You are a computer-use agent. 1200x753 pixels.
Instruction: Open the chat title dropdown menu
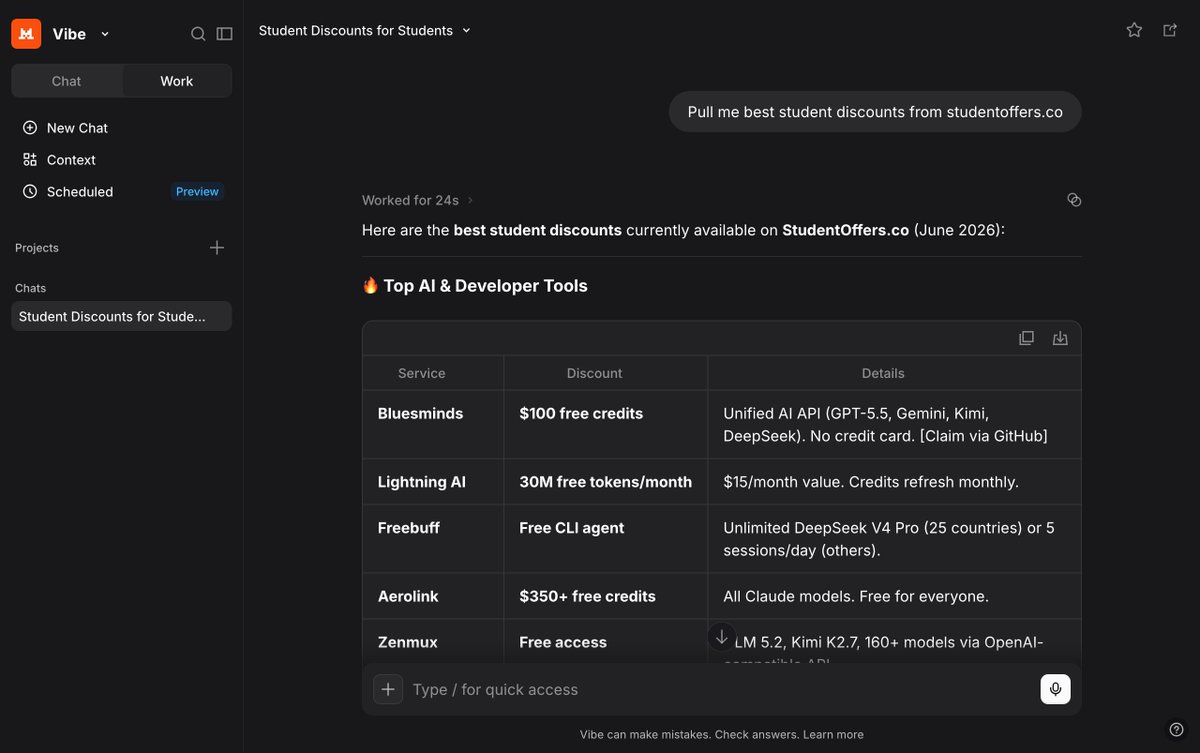pos(466,31)
